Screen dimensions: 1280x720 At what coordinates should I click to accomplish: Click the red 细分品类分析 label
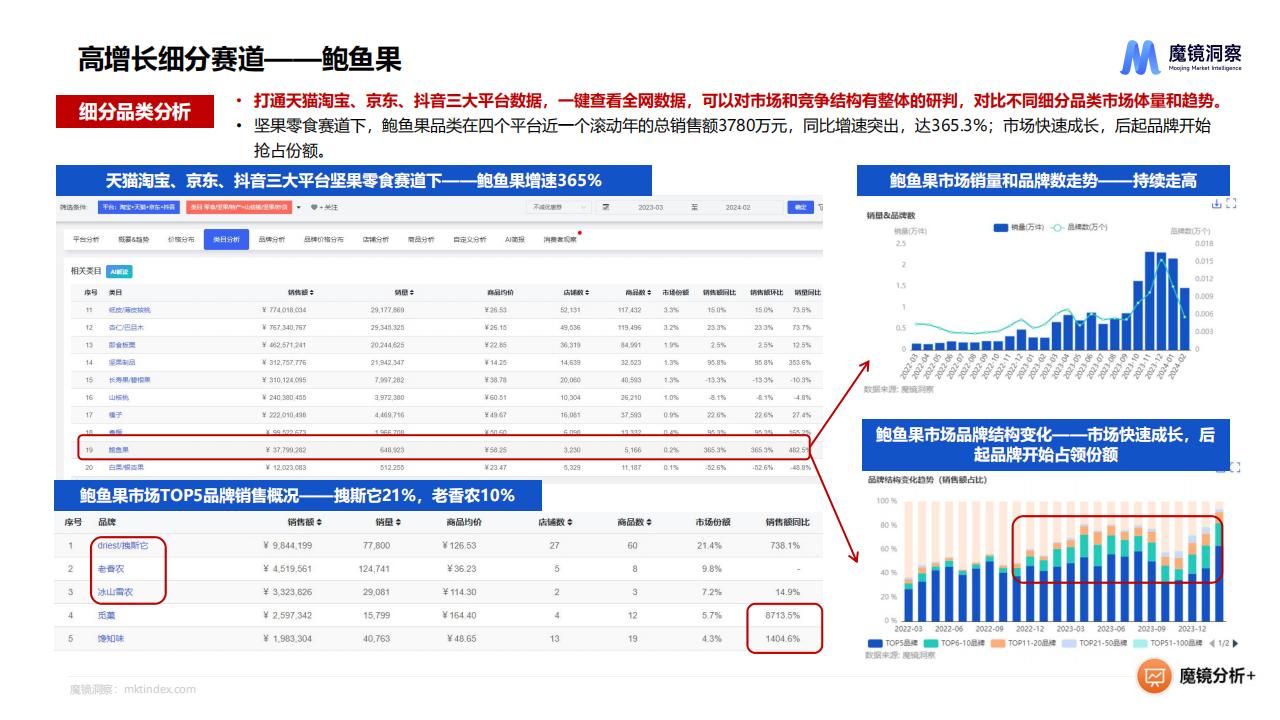pyautogui.click(x=135, y=111)
